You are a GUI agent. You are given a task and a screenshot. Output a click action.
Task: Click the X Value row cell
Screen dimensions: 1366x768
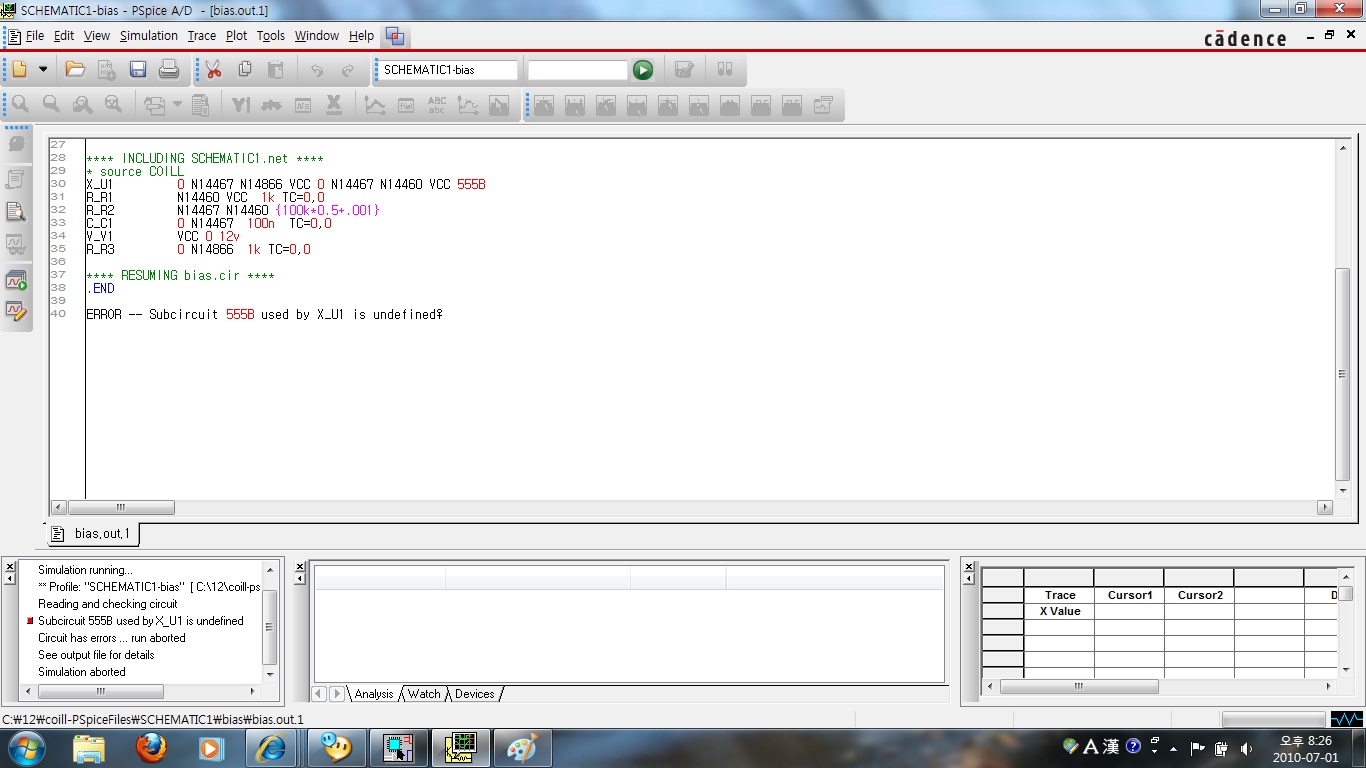pyautogui.click(x=1059, y=611)
